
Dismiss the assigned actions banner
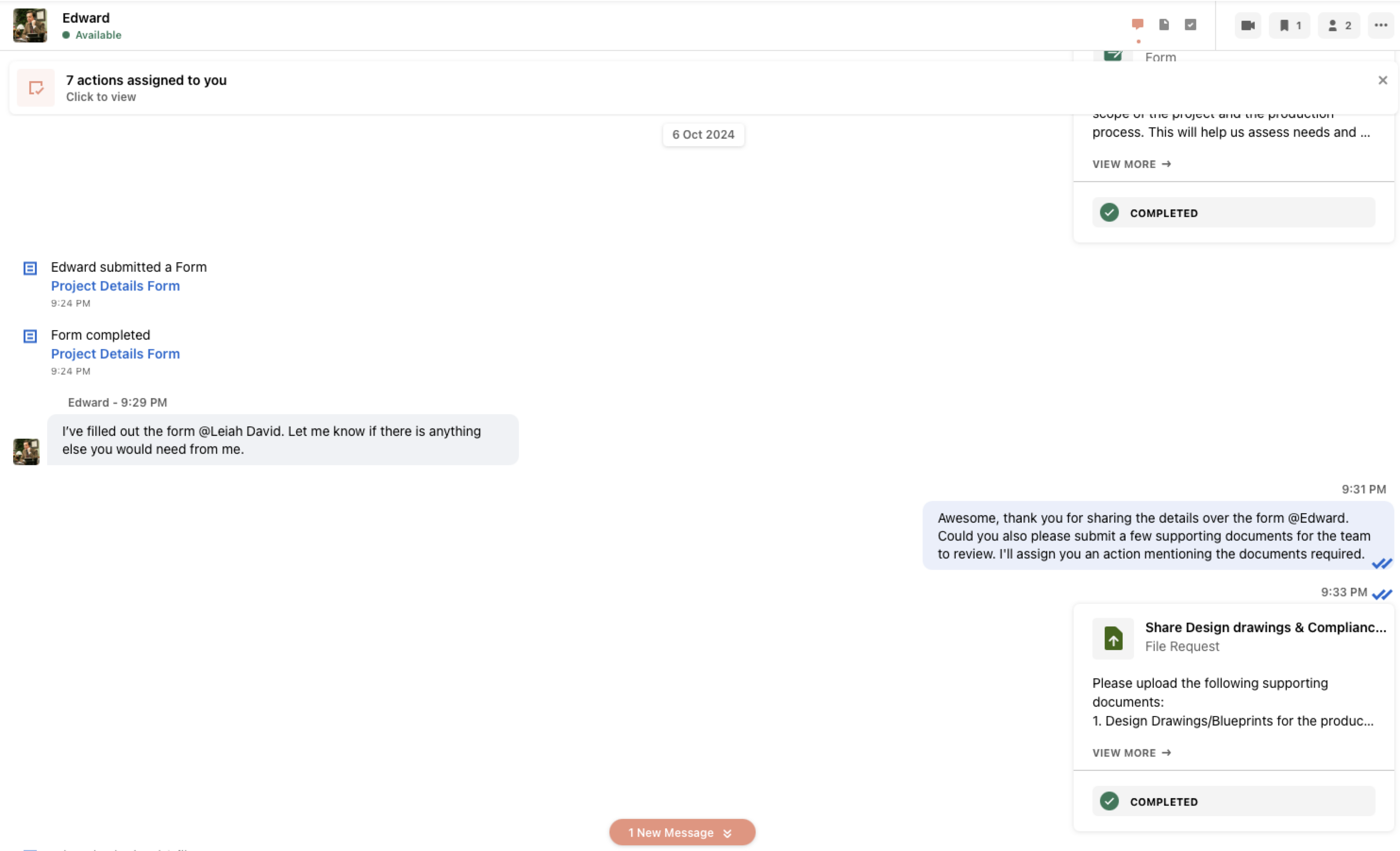(x=1383, y=80)
